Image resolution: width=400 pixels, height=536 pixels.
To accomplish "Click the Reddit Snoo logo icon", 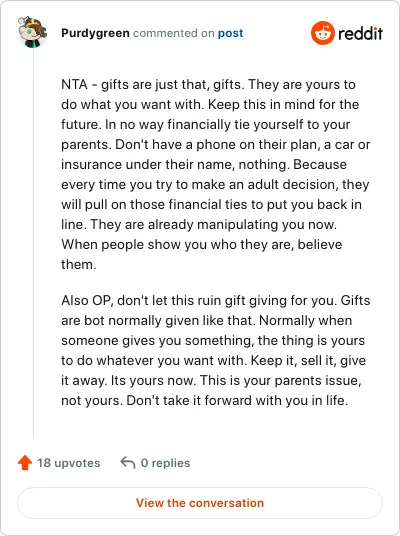I will tap(322, 33).
